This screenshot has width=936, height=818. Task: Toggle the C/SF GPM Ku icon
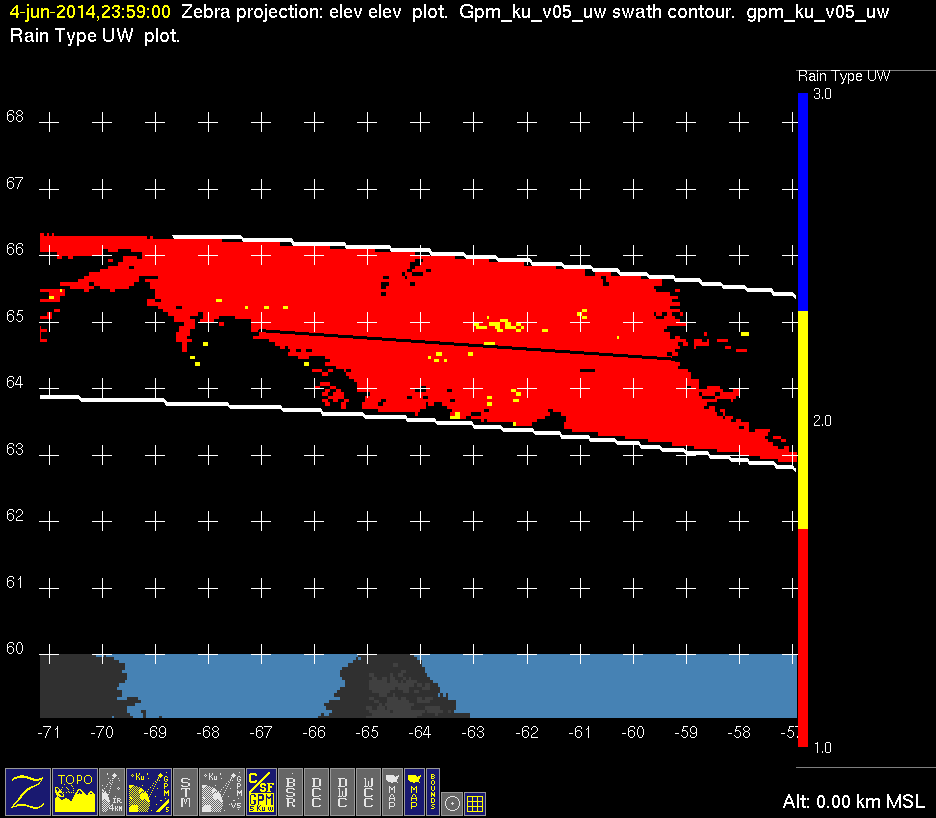(261, 792)
